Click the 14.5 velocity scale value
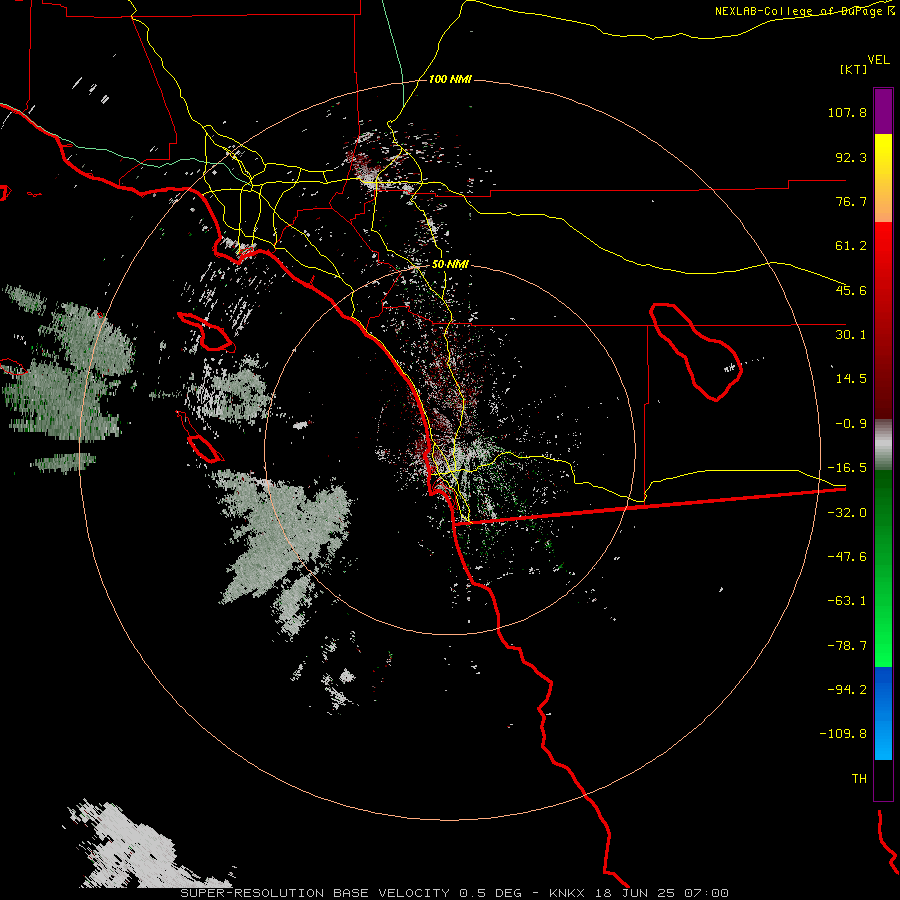Viewport: 900px width, 900px height. coord(851,379)
